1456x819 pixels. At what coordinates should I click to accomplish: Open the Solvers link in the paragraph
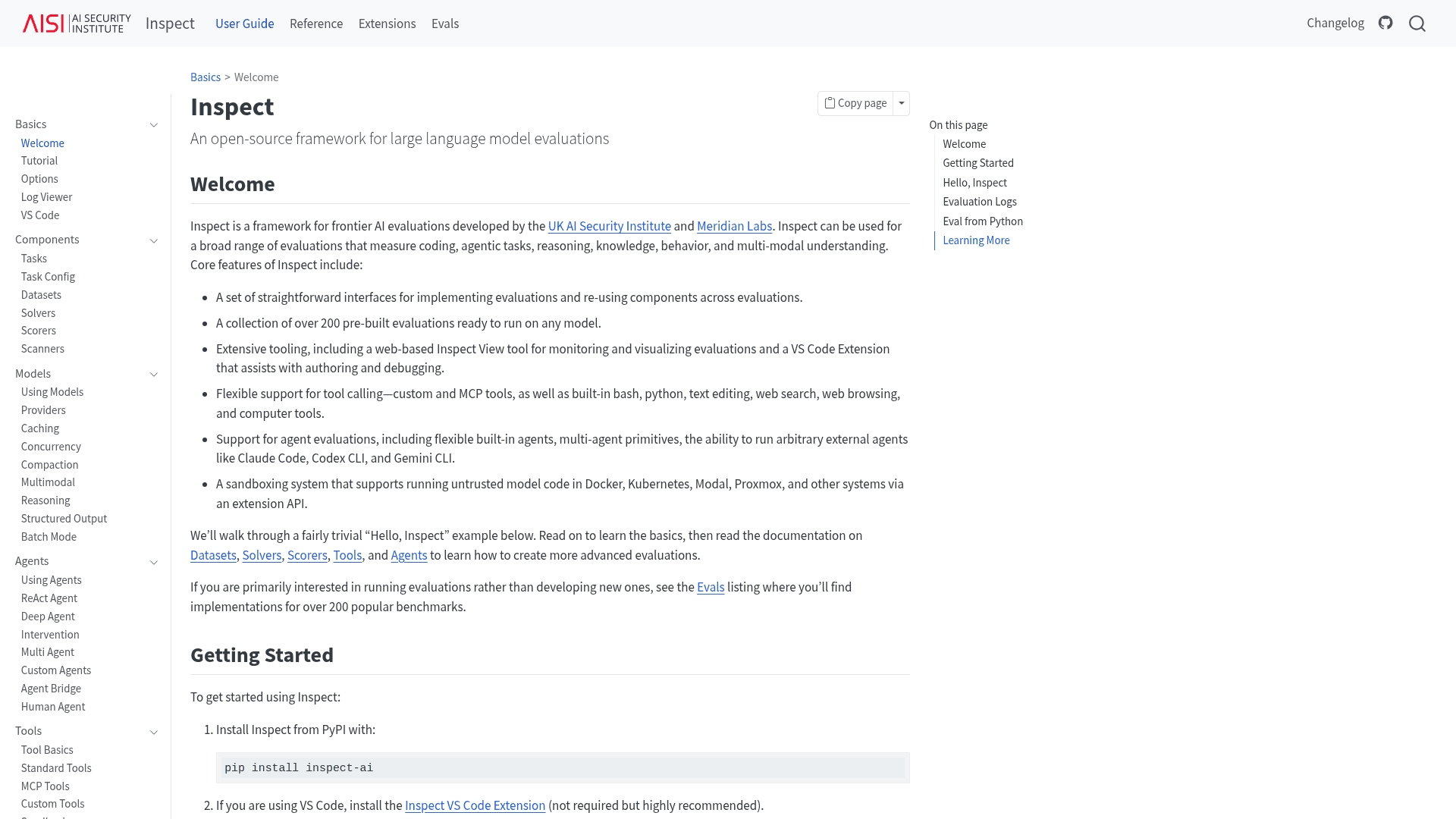point(262,555)
